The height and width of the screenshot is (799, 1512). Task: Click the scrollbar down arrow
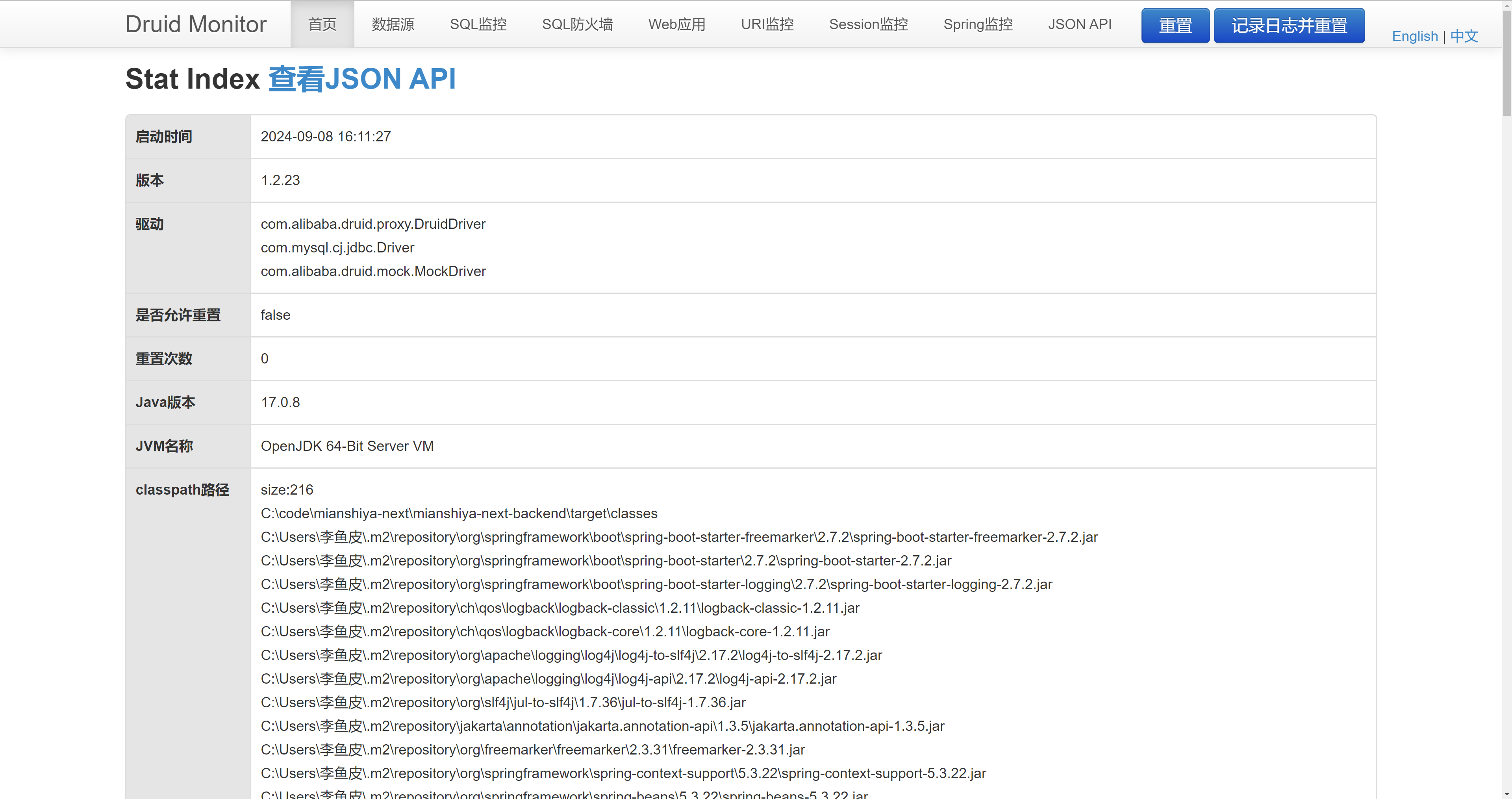[1507, 794]
